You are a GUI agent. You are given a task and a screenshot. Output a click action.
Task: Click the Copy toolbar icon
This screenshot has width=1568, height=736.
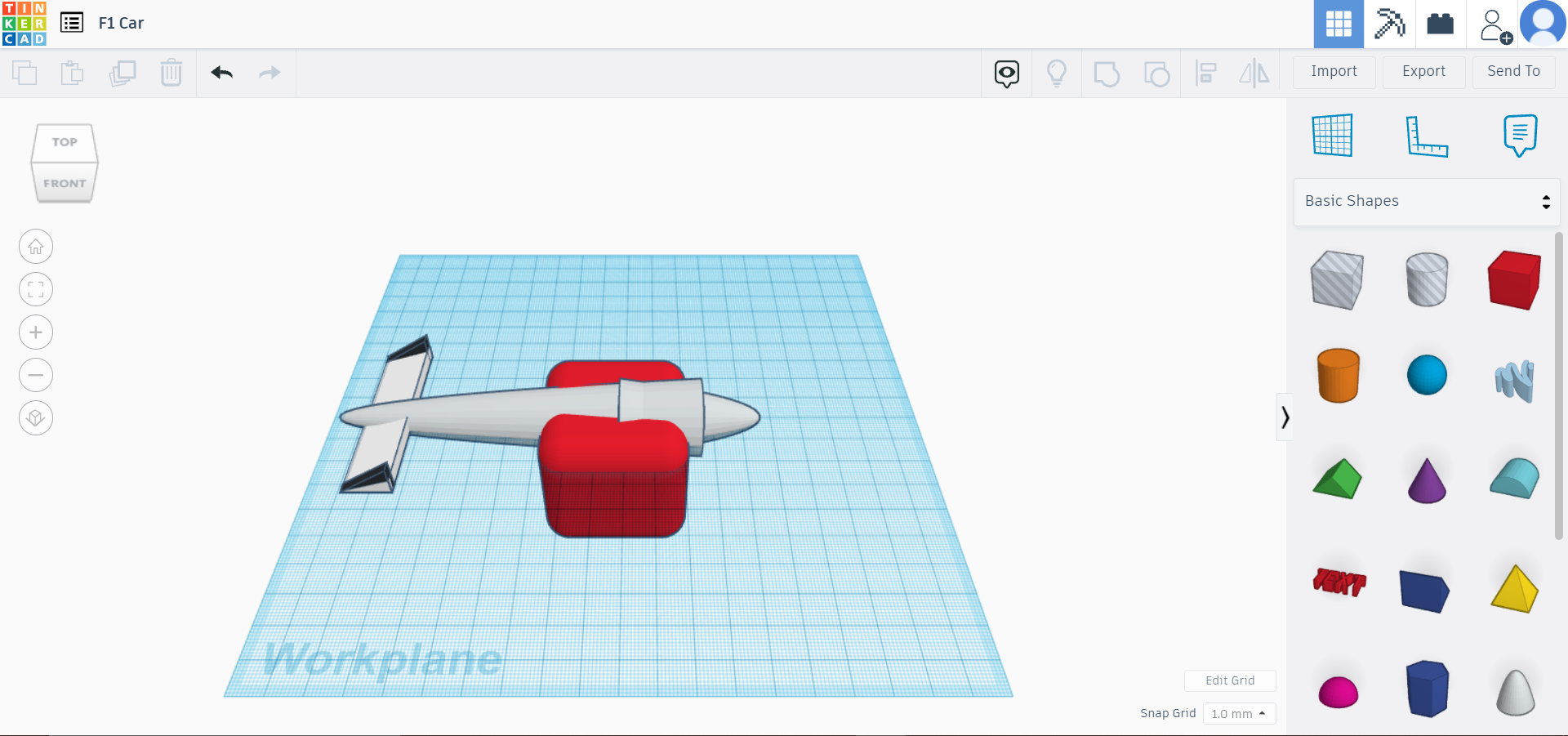(x=24, y=73)
